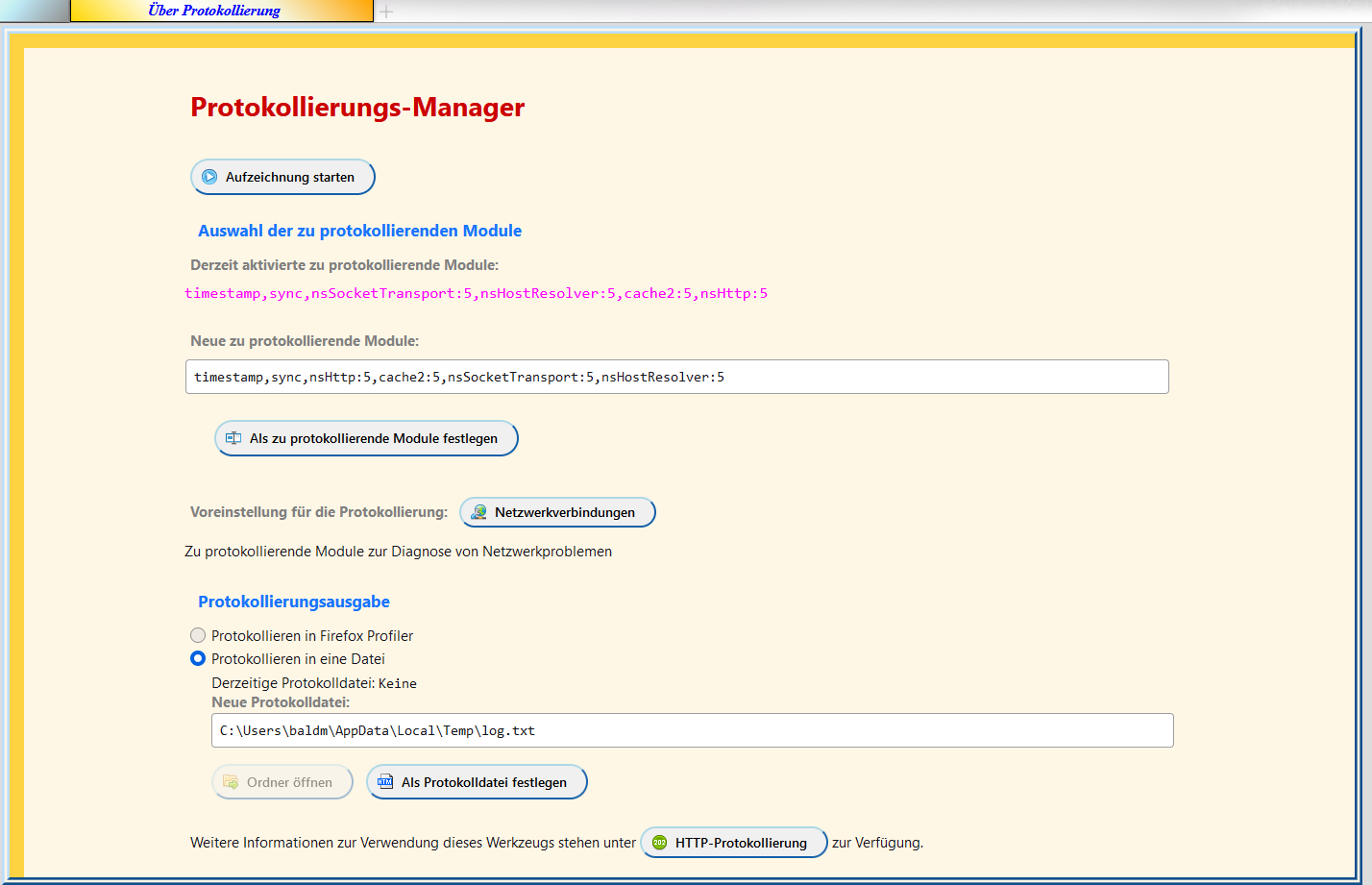Click the folder icon on Ordner öffnen
This screenshot has height=885, width=1372.
coord(231,782)
